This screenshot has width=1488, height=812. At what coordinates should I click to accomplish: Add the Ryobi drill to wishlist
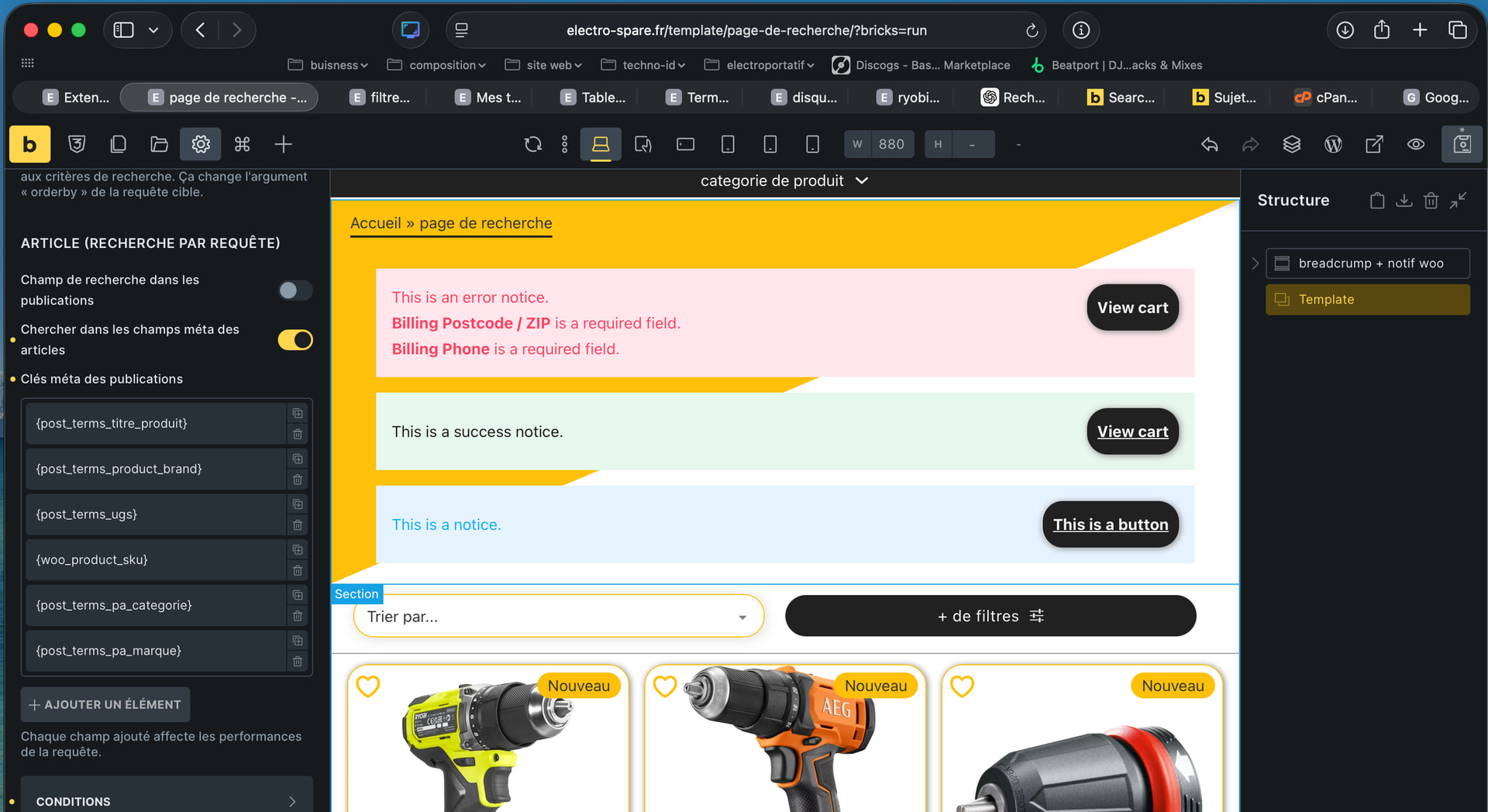[x=368, y=686]
